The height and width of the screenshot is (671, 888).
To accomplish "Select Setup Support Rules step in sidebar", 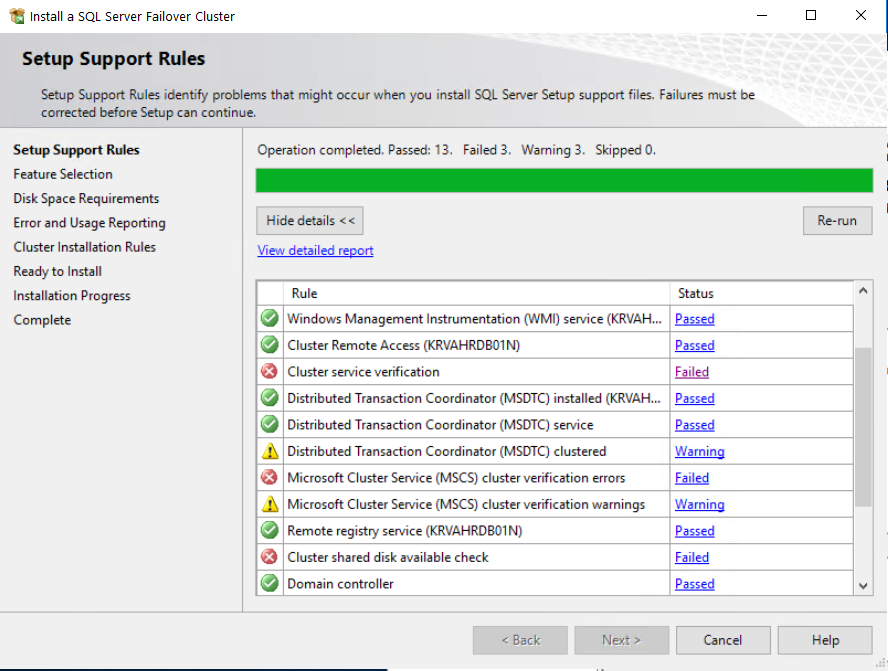I will click(x=76, y=150).
